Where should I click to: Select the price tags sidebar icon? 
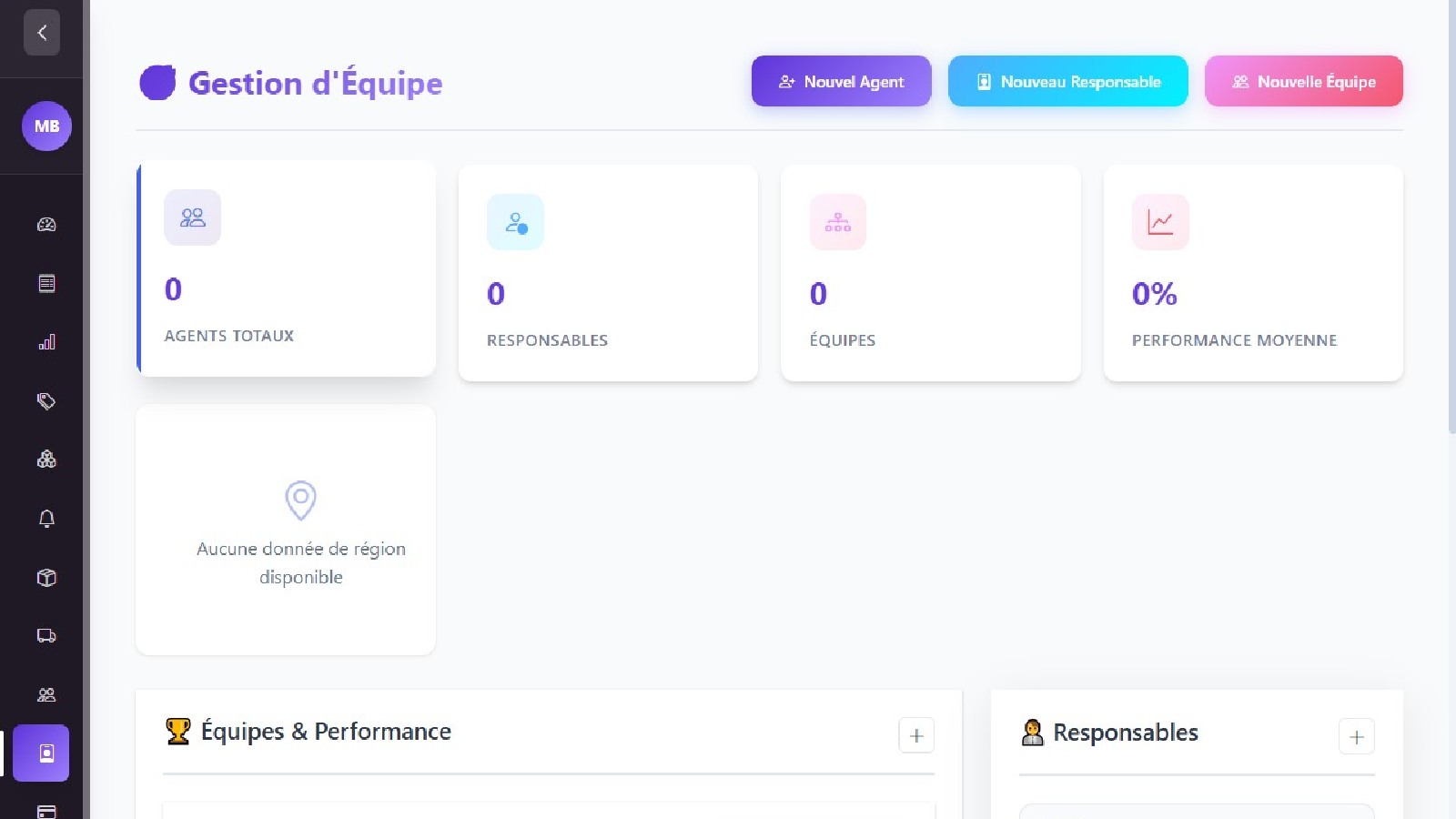(x=46, y=401)
